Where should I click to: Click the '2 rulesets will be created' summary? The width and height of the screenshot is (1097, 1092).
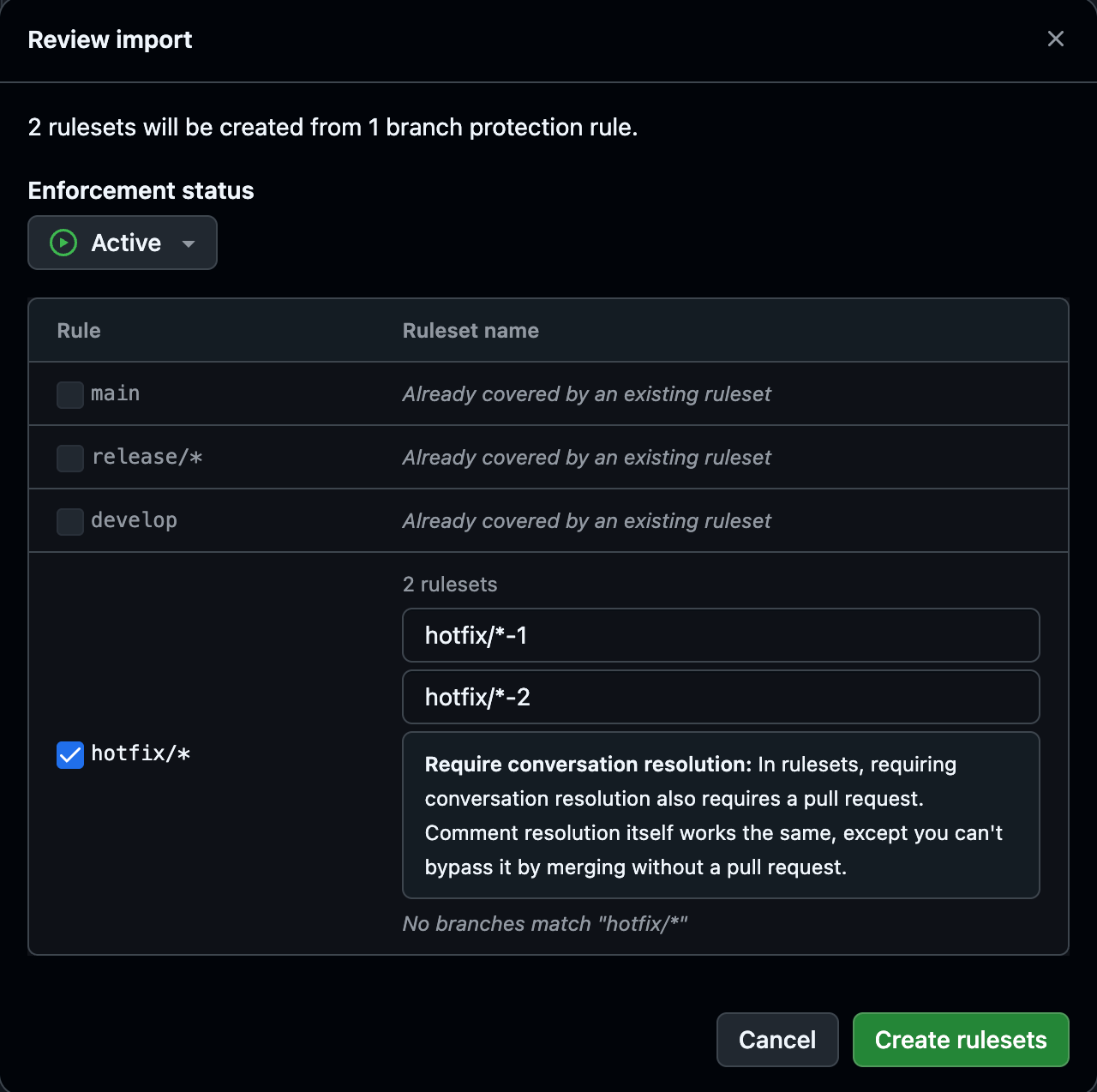coord(333,127)
